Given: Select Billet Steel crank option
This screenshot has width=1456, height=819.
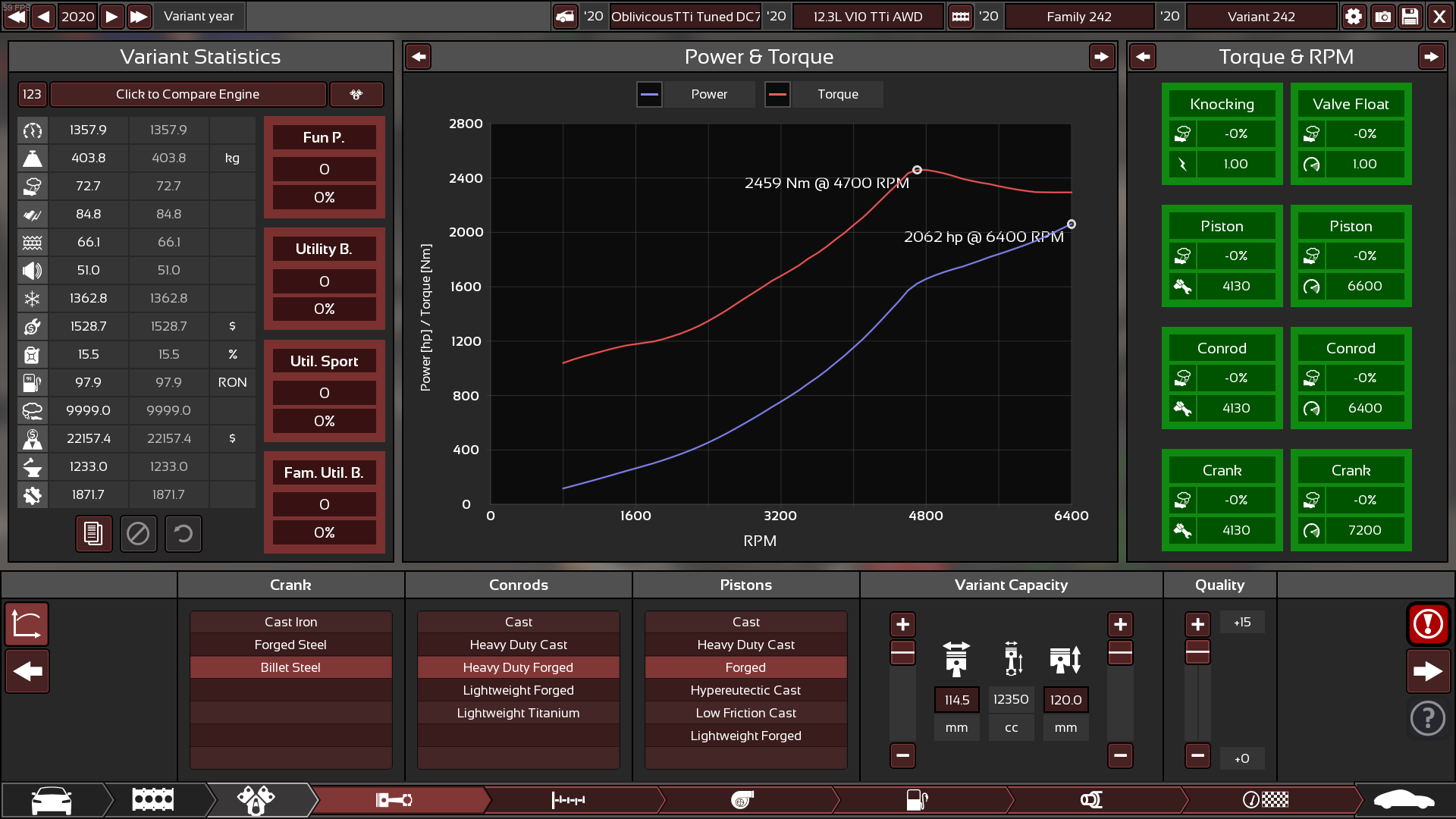Looking at the screenshot, I should pos(290,667).
